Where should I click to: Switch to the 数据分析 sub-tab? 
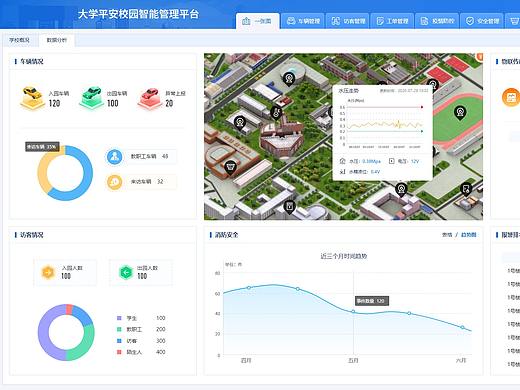(57, 40)
